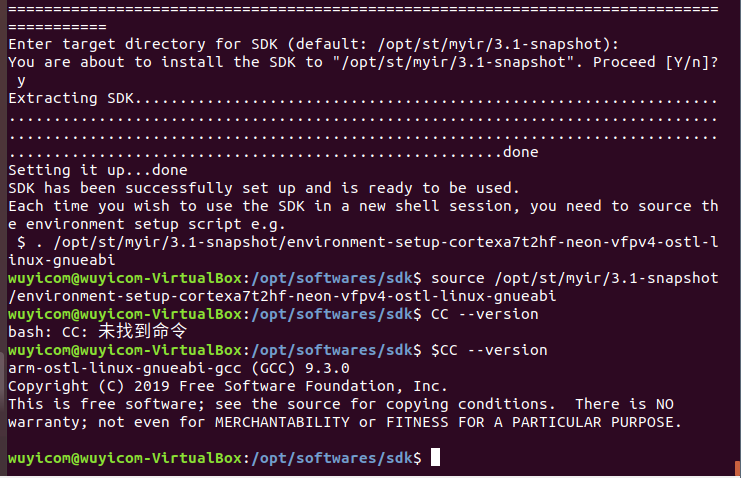Screen dimensions: 741x478
Task: Click the "bash: CC: 未找到命令" error line
Action: 97,332
